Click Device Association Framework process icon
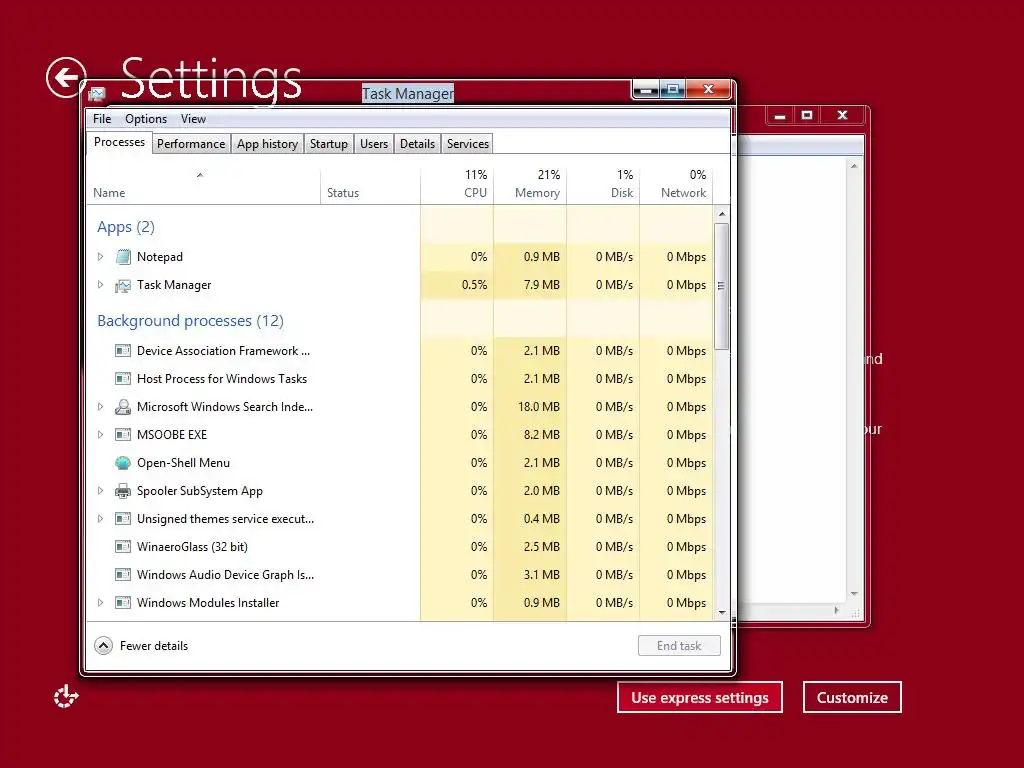Screen dimensions: 1024x768 [x=123, y=351]
